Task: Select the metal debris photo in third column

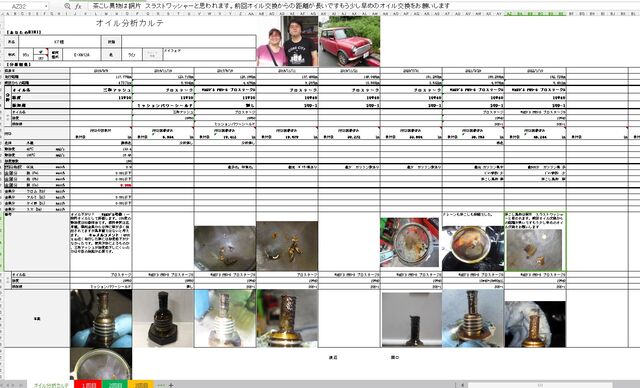Action: click(x=225, y=248)
